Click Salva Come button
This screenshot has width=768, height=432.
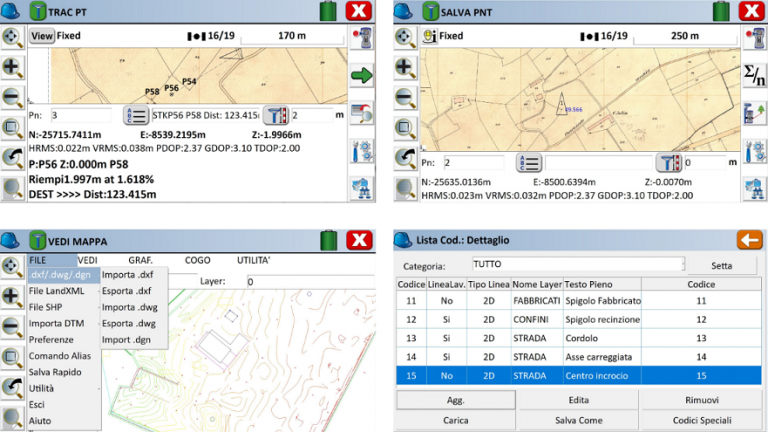[x=578, y=420]
